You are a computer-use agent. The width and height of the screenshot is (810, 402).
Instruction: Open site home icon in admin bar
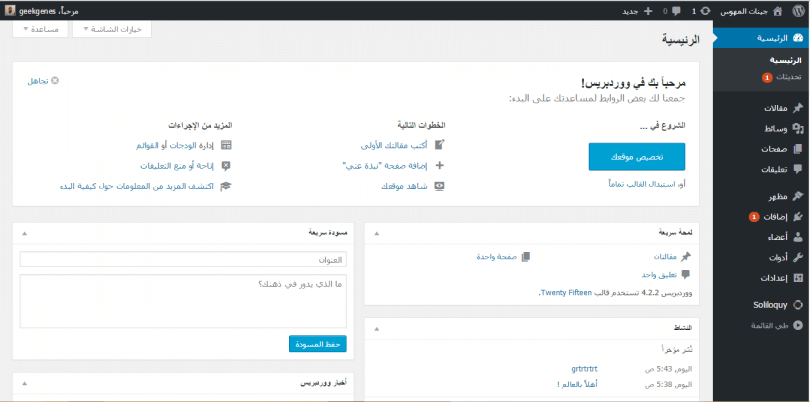[778, 10]
